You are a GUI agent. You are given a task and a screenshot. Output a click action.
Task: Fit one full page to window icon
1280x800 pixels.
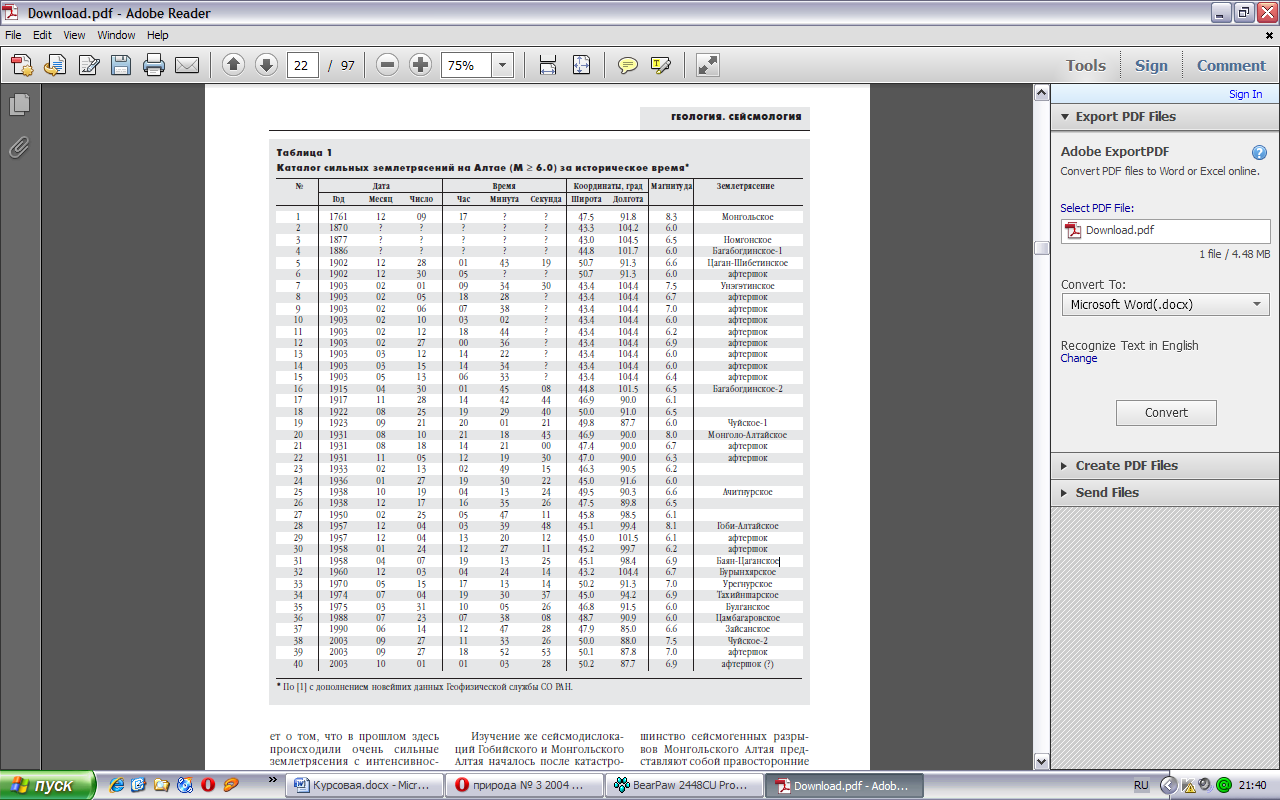(581, 65)
